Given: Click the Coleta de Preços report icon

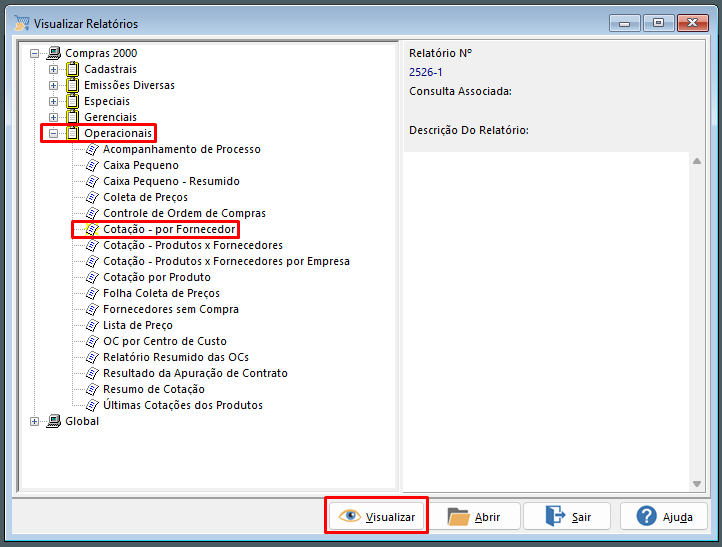Looking at the screenshot, I should (x=92, y=197).
